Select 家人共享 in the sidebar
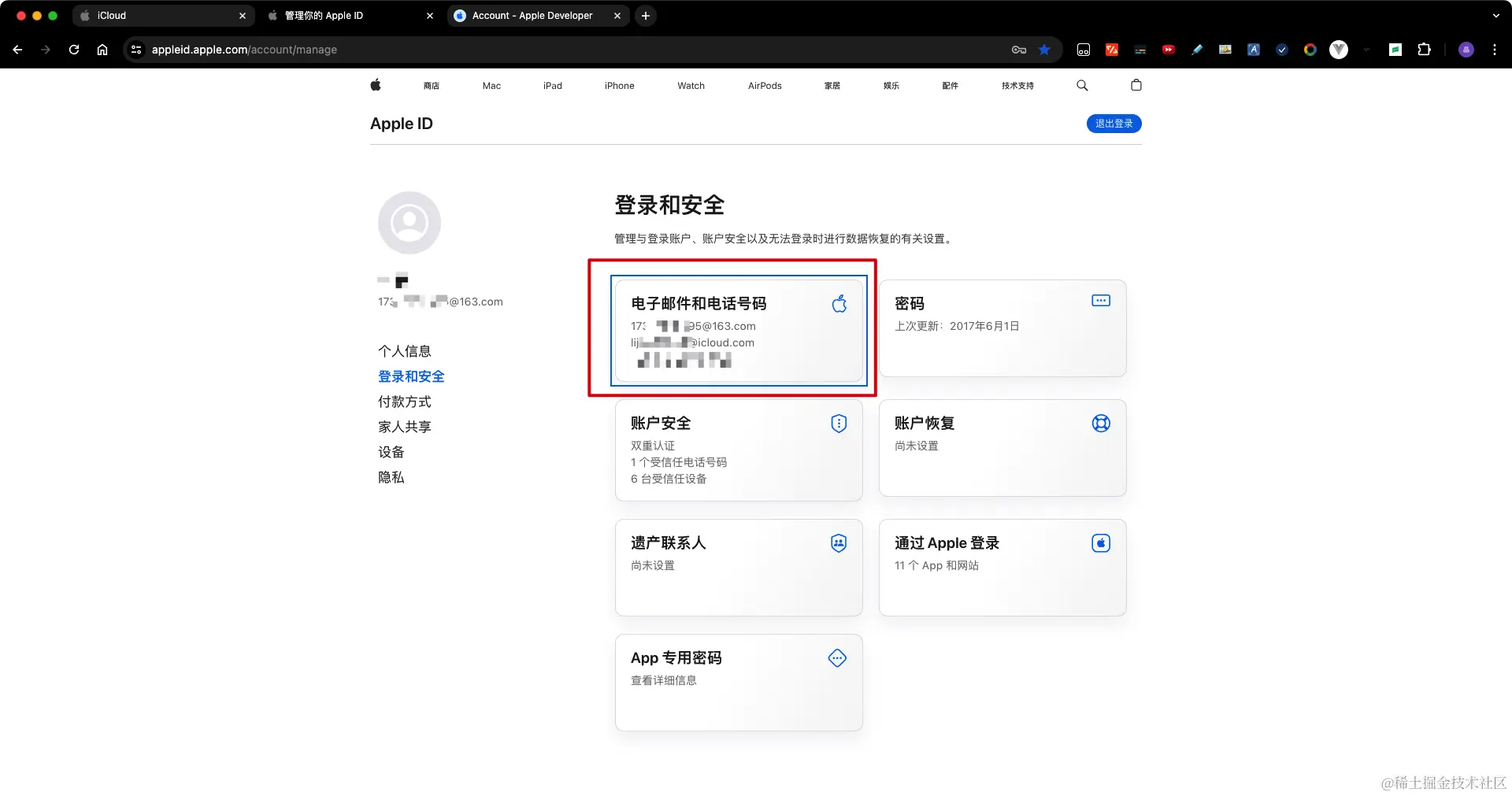Image resolution: width=1512 pixels, height=796 pixels. click(x=405, y=427)
